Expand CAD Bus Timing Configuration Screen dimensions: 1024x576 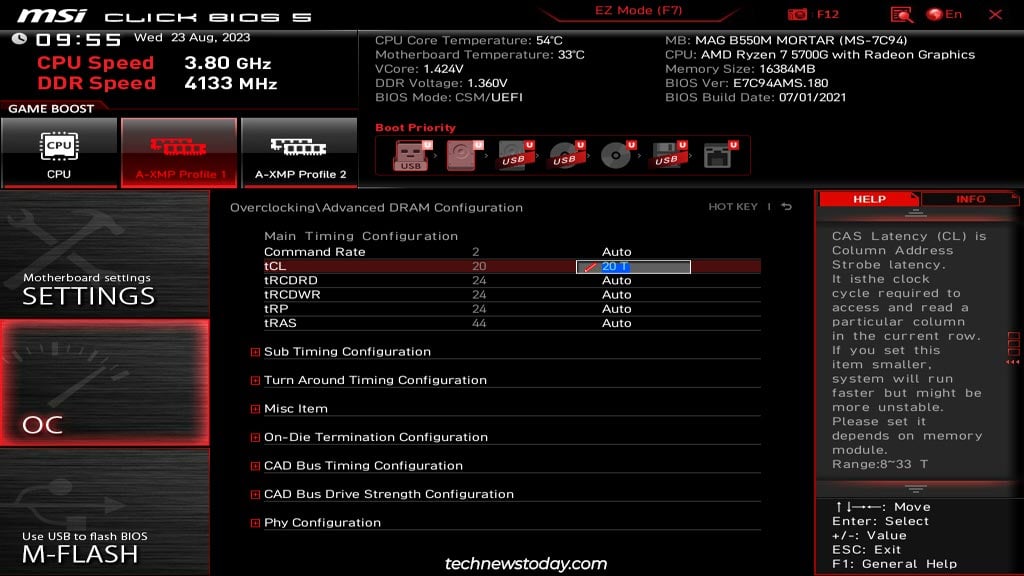tap(255, 466)
